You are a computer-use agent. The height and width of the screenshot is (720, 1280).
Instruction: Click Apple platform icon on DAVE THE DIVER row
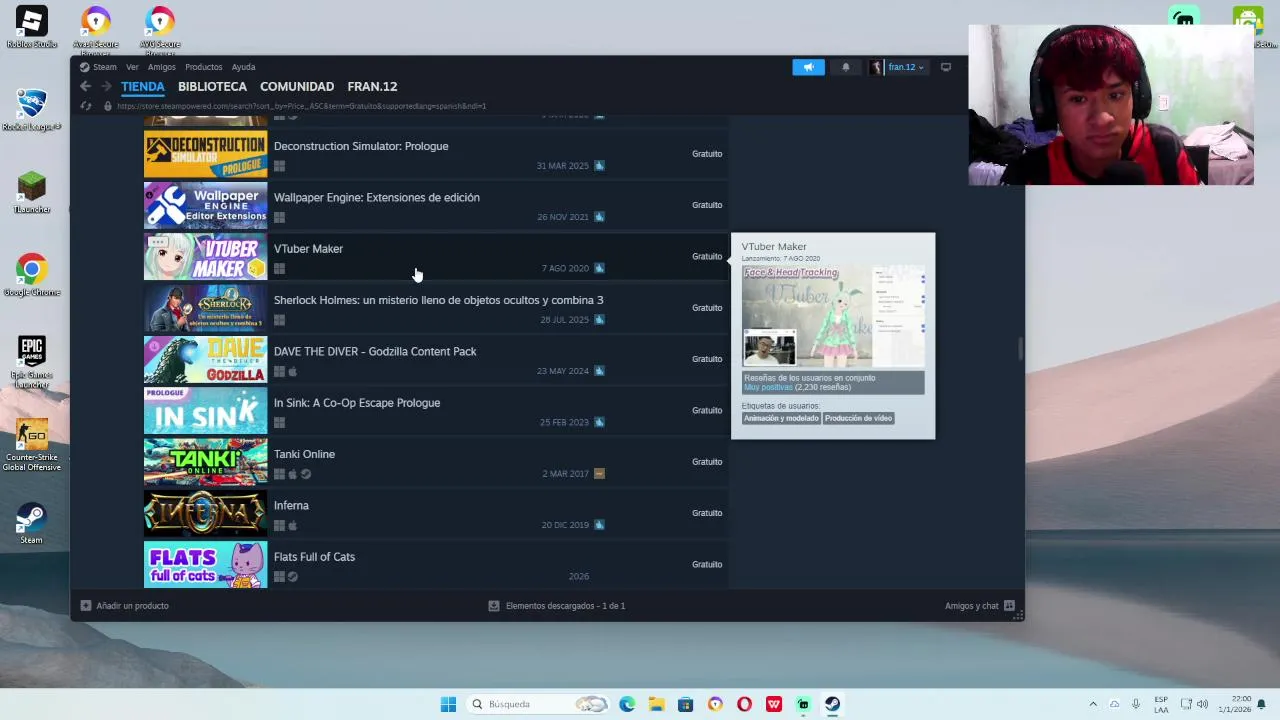coord(293,372)
